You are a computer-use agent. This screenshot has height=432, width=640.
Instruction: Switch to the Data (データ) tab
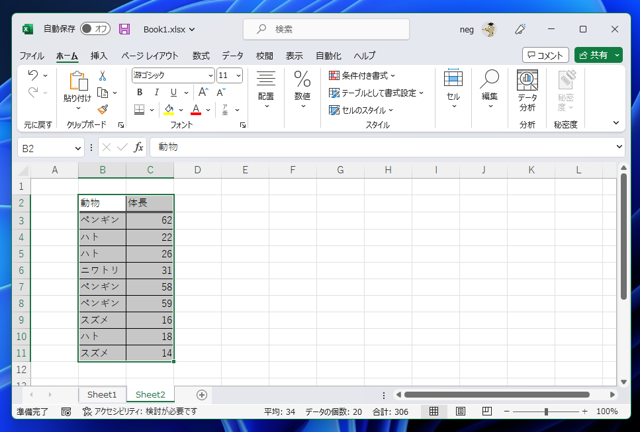233,56
